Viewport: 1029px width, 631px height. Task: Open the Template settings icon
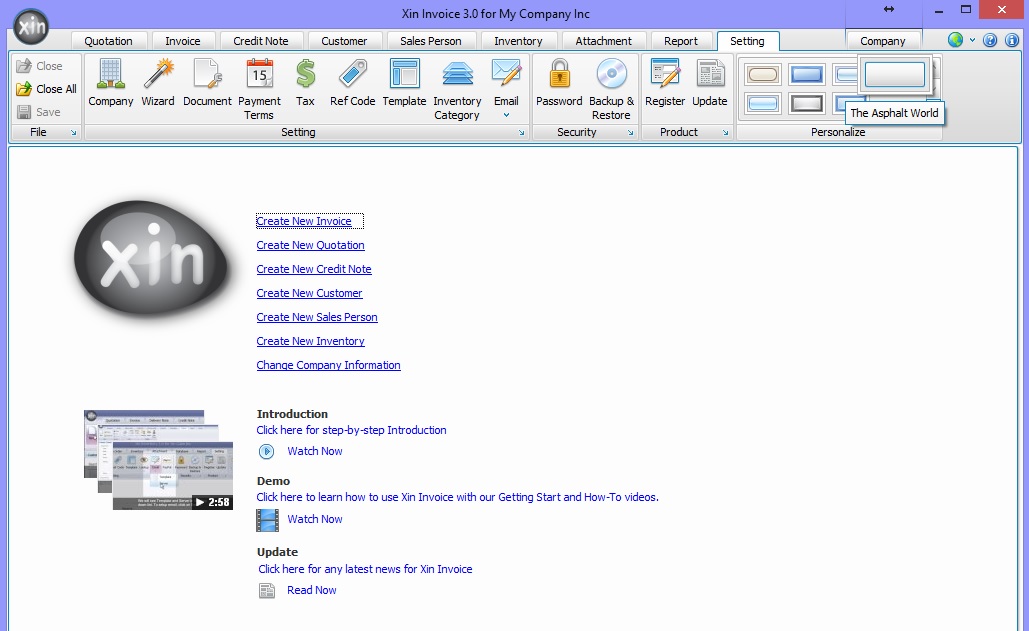pos(404,82)
